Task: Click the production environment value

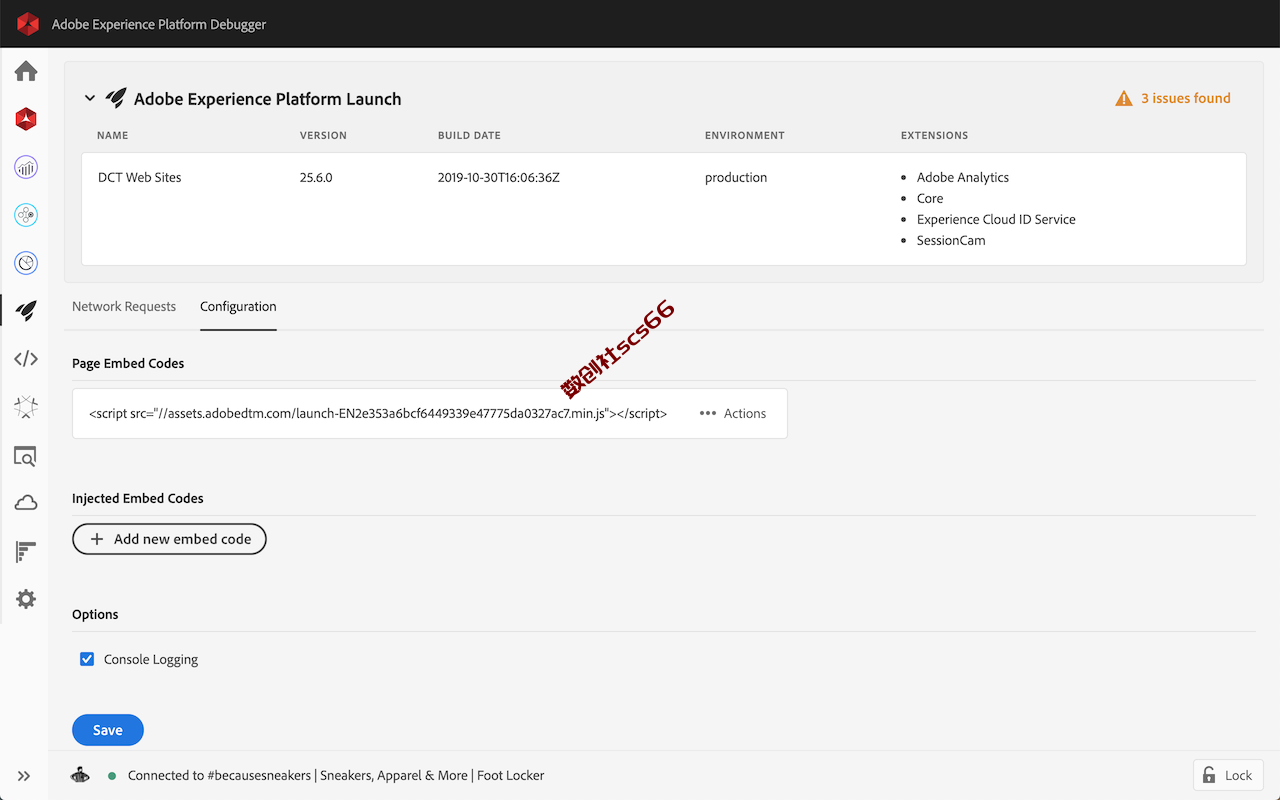Action: click(x=736, y=177)
